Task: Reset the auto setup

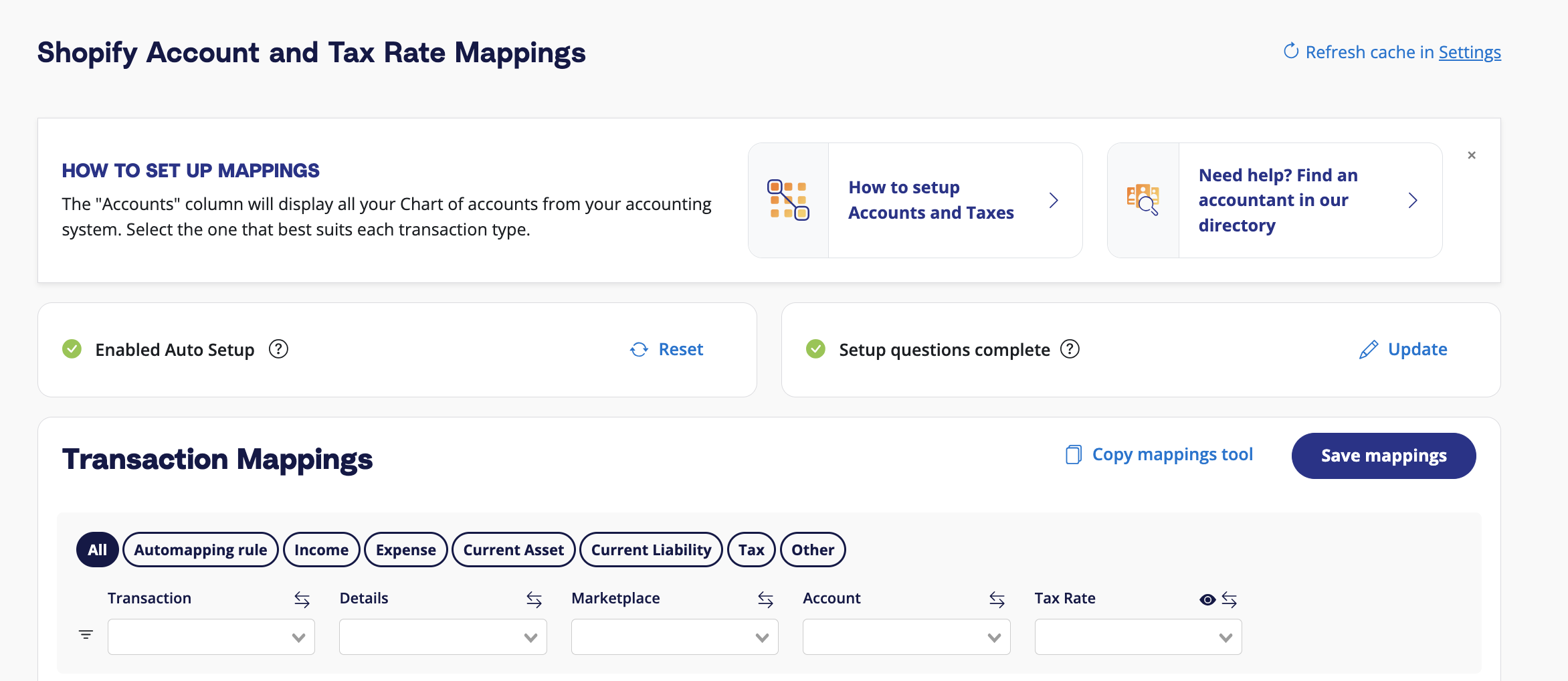Action: click(680, 349)
